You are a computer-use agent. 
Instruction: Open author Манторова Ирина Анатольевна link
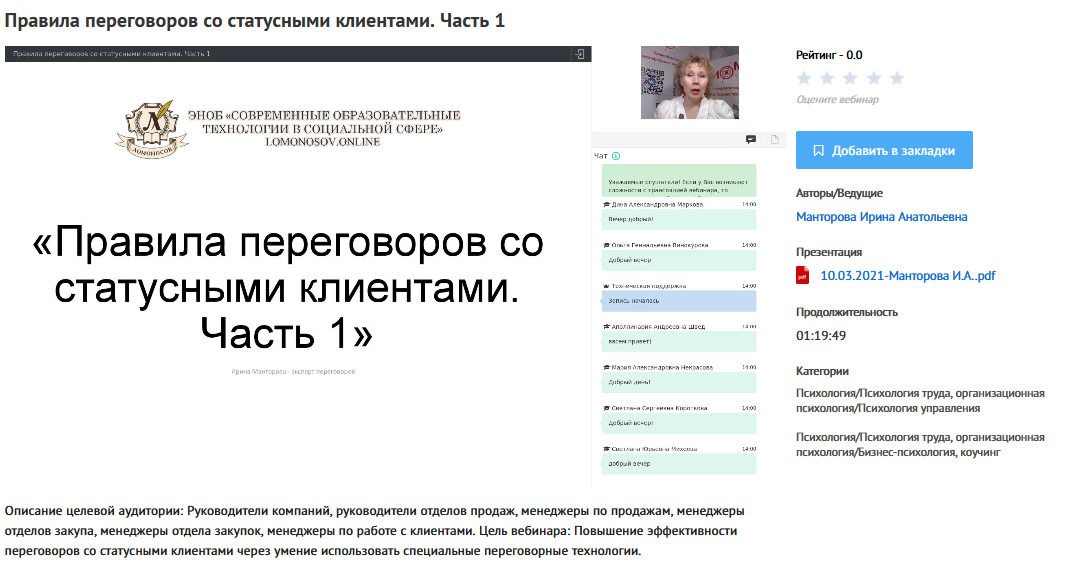pyautogui.click(x=881, y=217)
